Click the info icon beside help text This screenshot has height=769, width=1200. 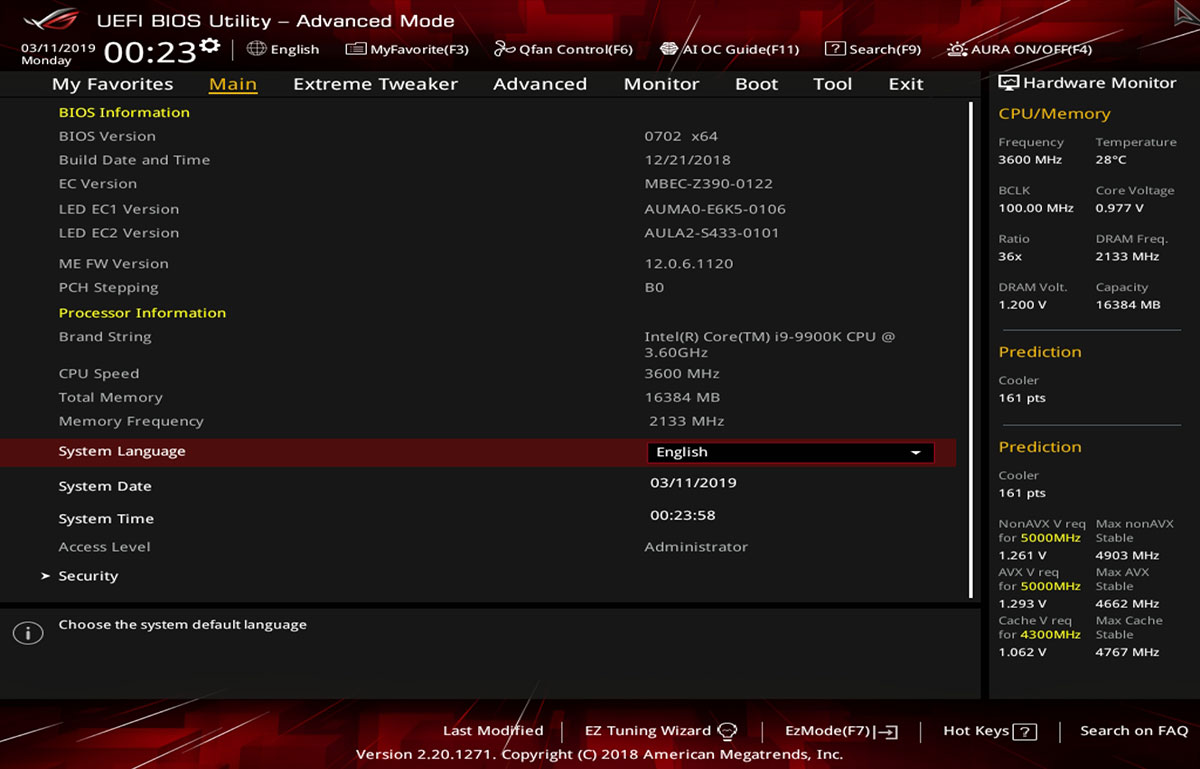pyautogui.click(x=28, y=633)
